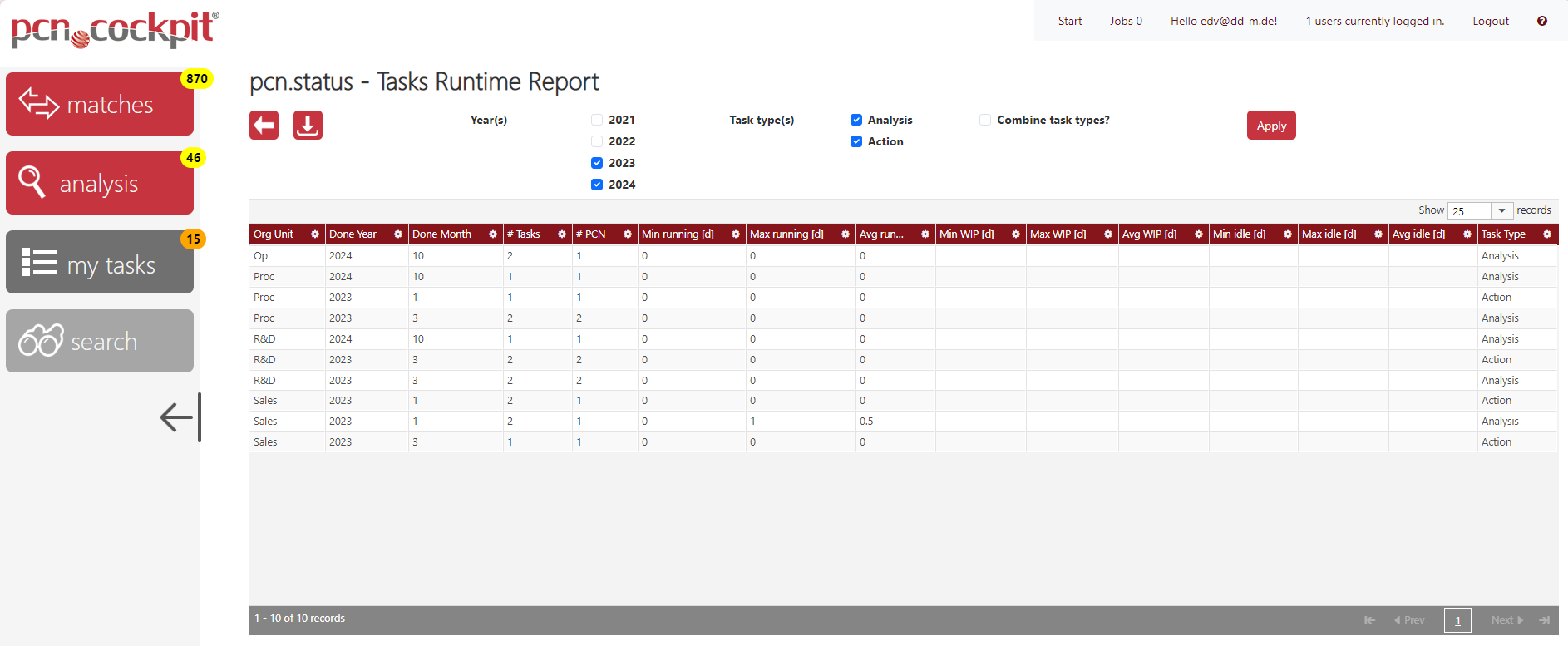The height and width of the screenshot is (646, 1568).
Task: Enable the 2021 year checkbox
Action: (597, 120)
